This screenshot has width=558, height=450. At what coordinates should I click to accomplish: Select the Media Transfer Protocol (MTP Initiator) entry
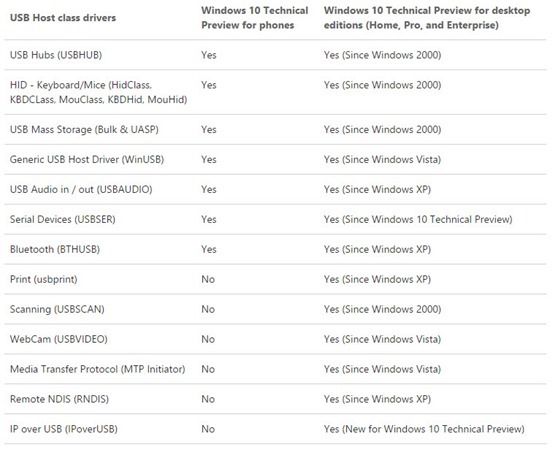[x=98, y=369]
